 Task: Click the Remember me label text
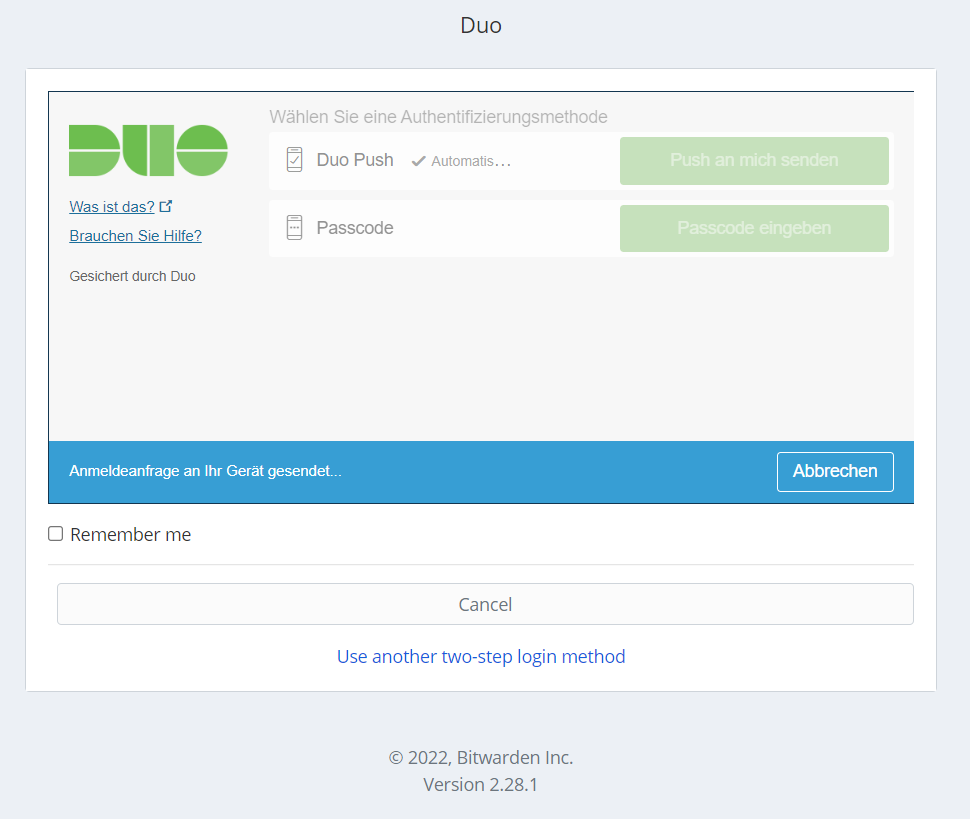131,534
